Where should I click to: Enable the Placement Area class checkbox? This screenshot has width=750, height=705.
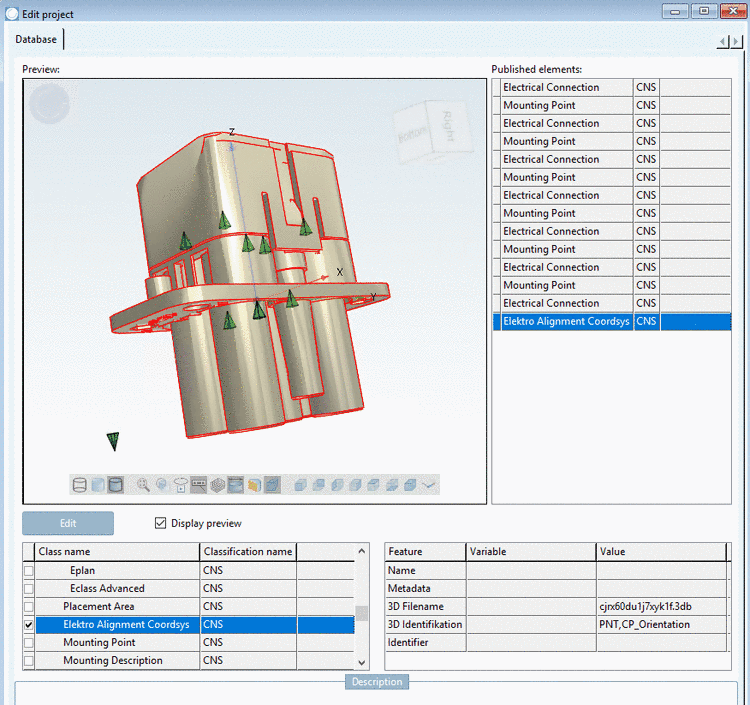point(28,607)
